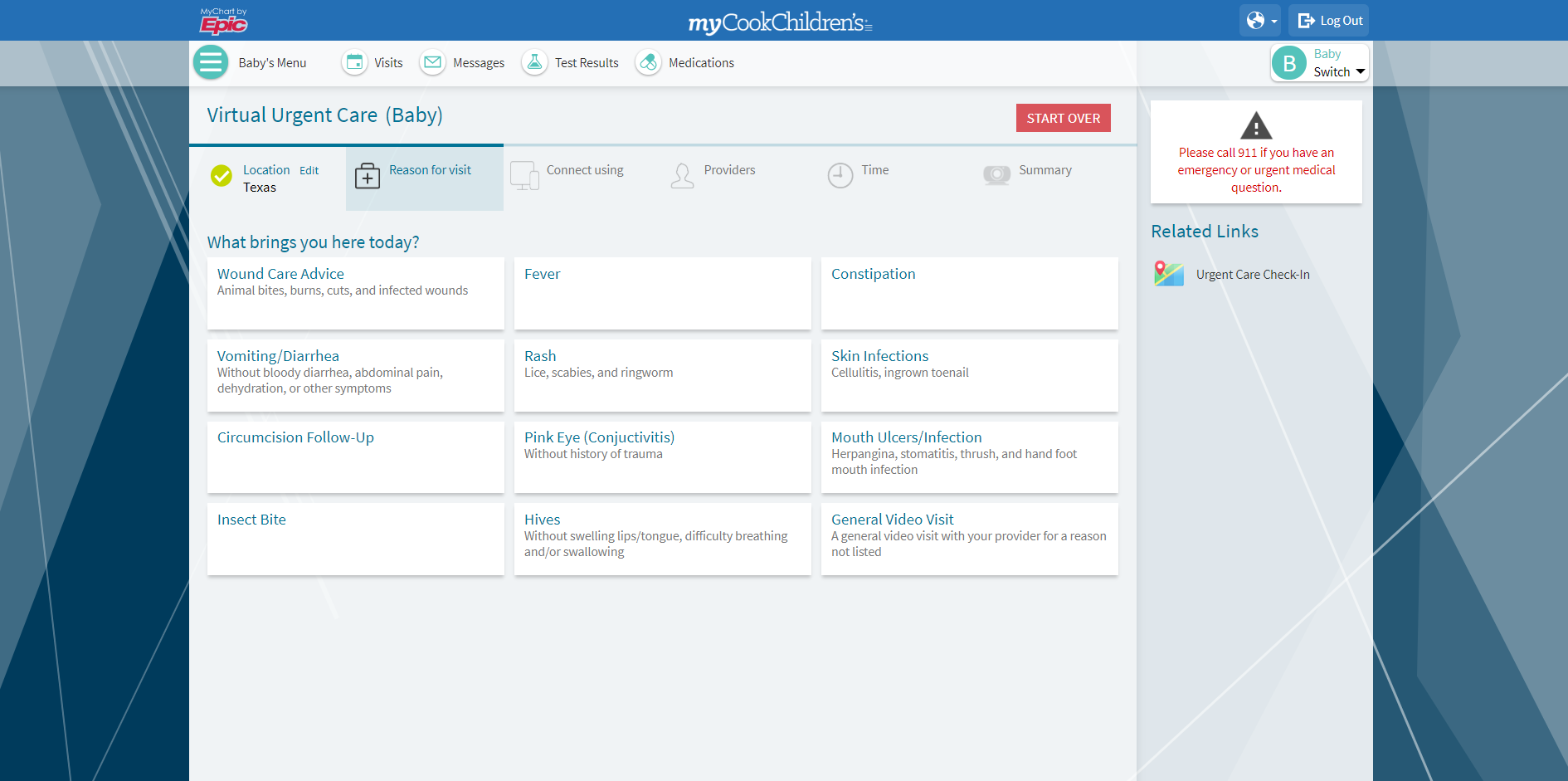The width and height of the screenshot is (1568, 781).
Task: Expand the Baby Switch profile dropdown
Action: pos(1320,63)
